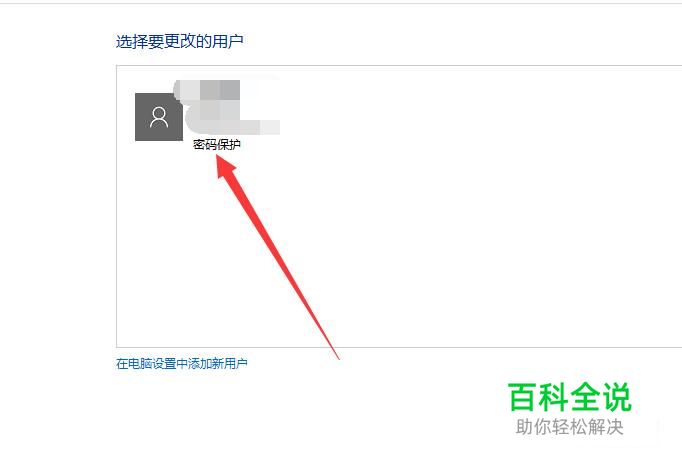Click the 百 character in the green watermark

(x=522, y=397)
